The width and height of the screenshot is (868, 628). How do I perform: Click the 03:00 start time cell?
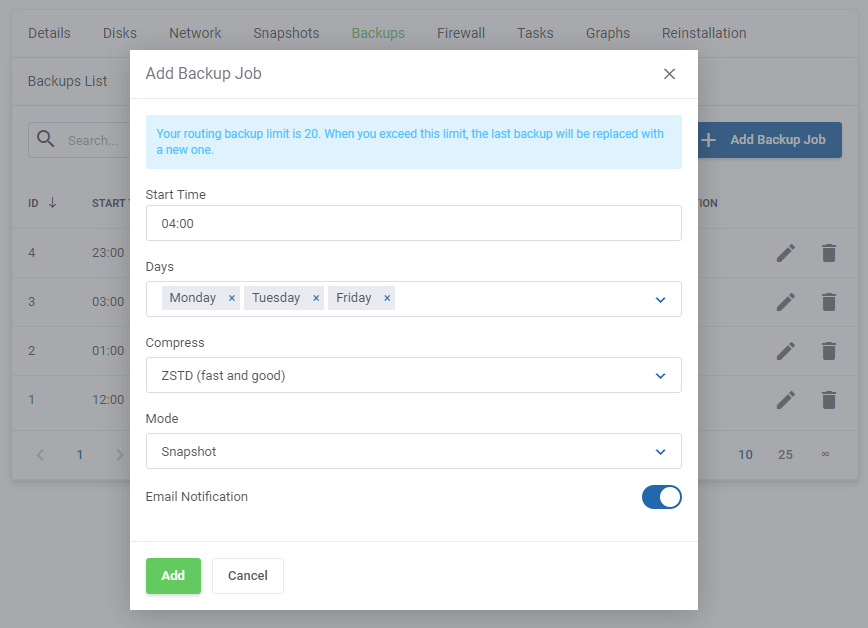[x=108, y=302]
